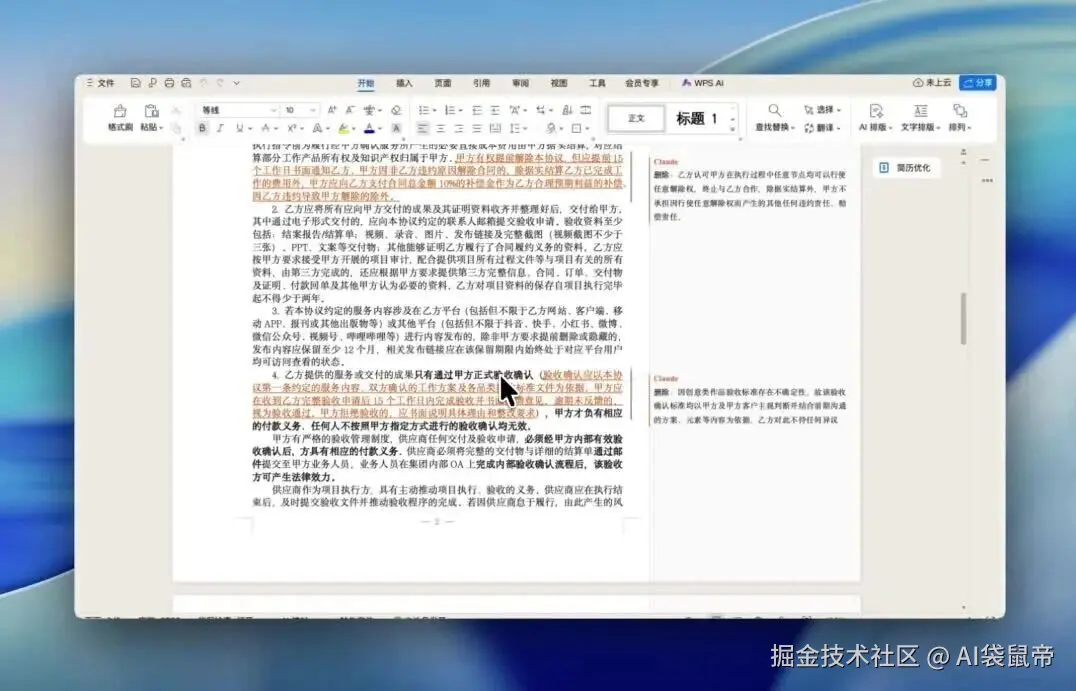Screen dimensions: 1076x691
Task: Click the first Claude deletion comment
Action: tap(750, 189)
